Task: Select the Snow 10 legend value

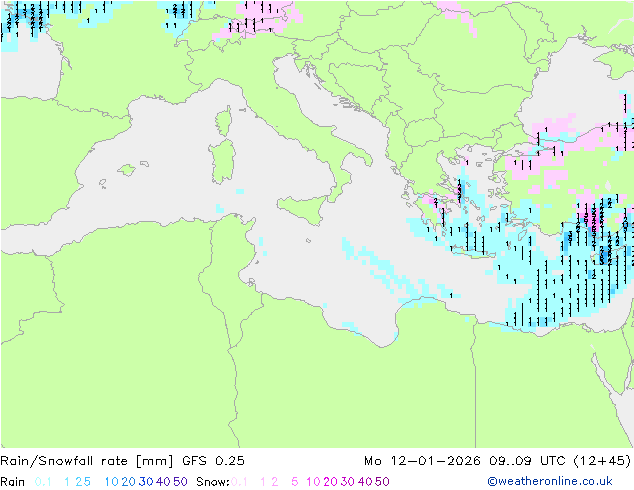Action: click(313, 482)
